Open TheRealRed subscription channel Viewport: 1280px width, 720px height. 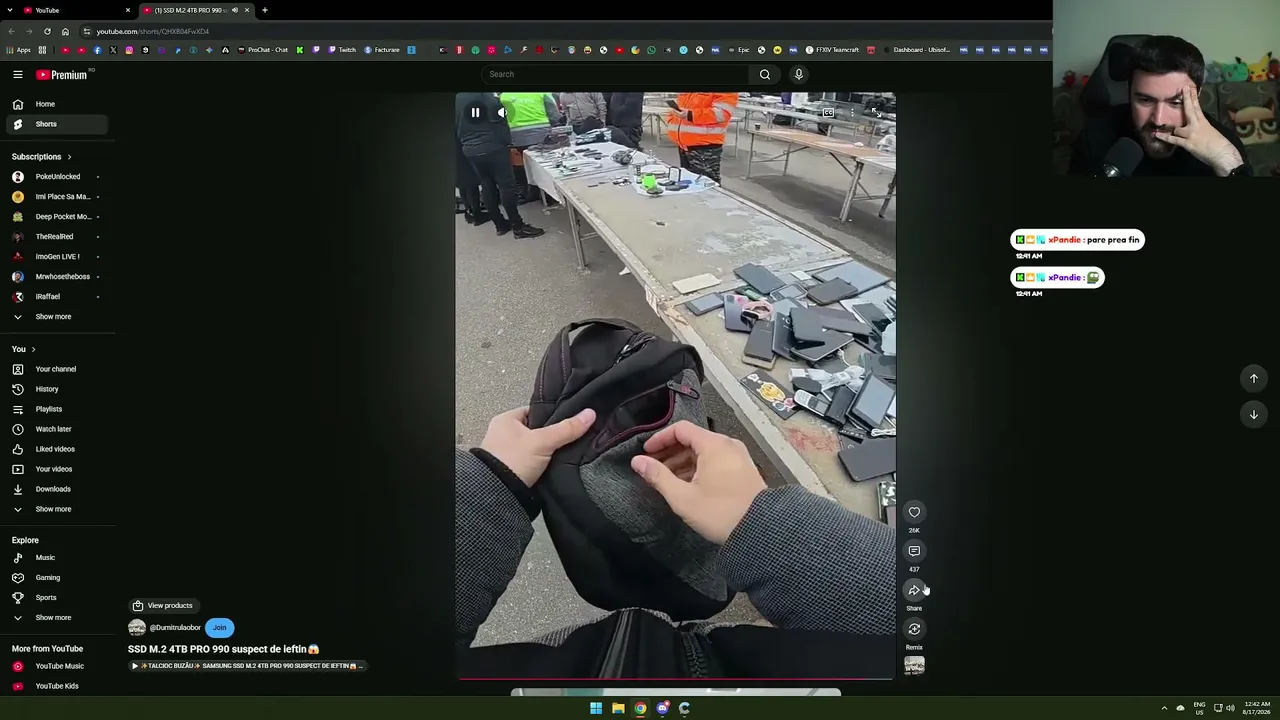(x=57, y=237)
